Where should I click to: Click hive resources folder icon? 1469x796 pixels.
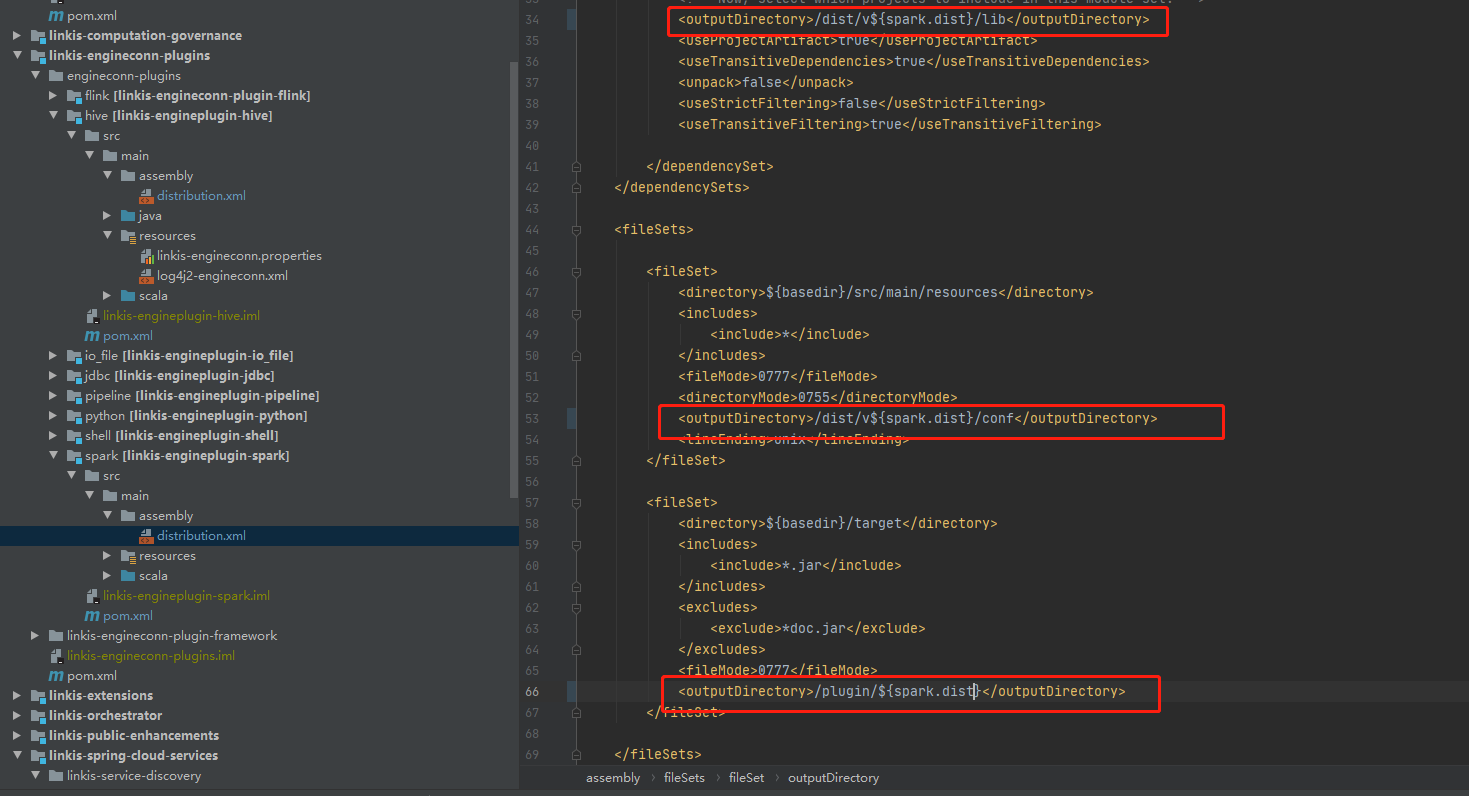(x=128, y=236)
